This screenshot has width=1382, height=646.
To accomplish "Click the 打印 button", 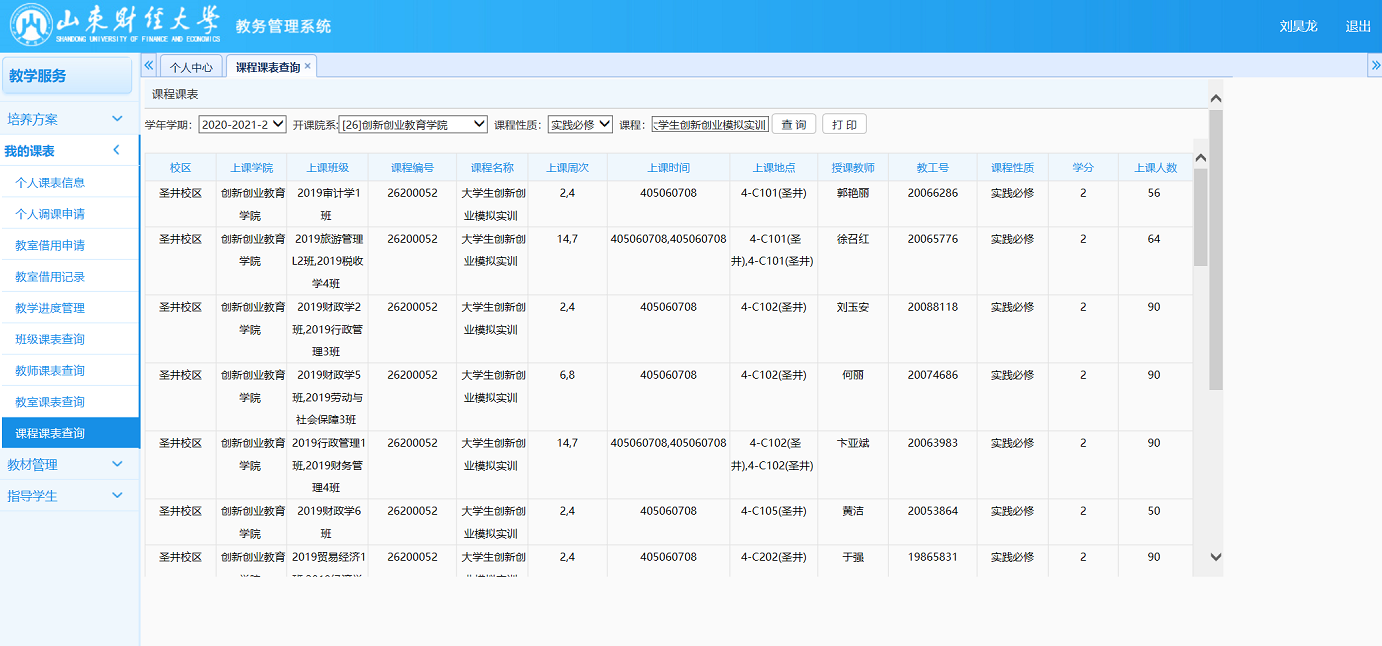I will pos(844,125).
